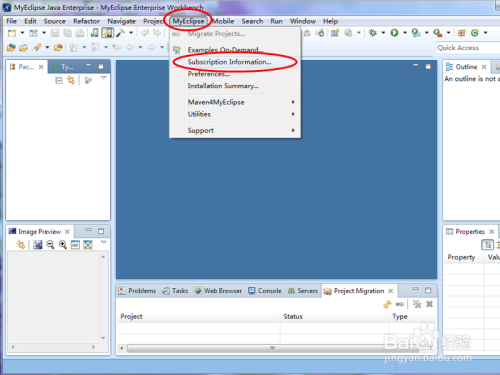This screenshot has width=500, height=375.
Task: Click actual size 100% icon in Image Preview
Action: point(75,245)
